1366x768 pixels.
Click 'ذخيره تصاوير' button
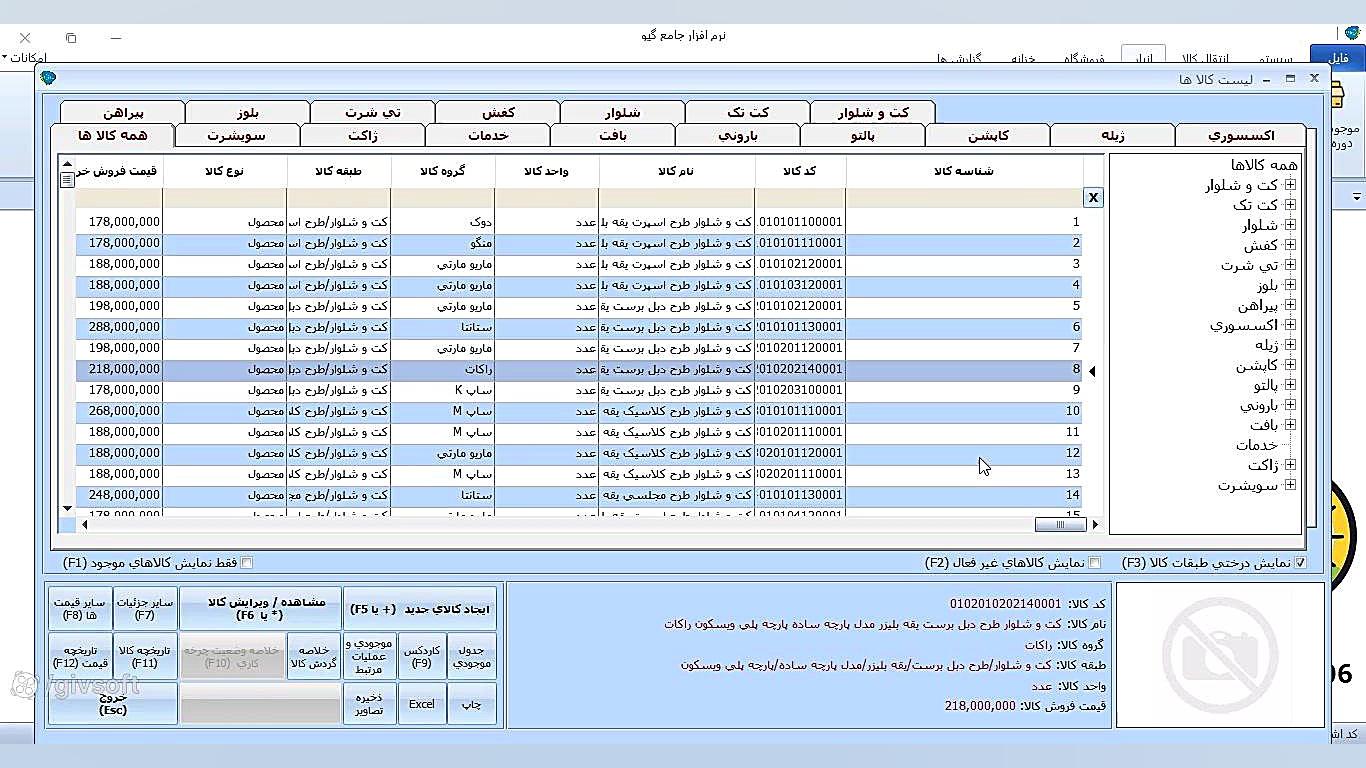370,704
